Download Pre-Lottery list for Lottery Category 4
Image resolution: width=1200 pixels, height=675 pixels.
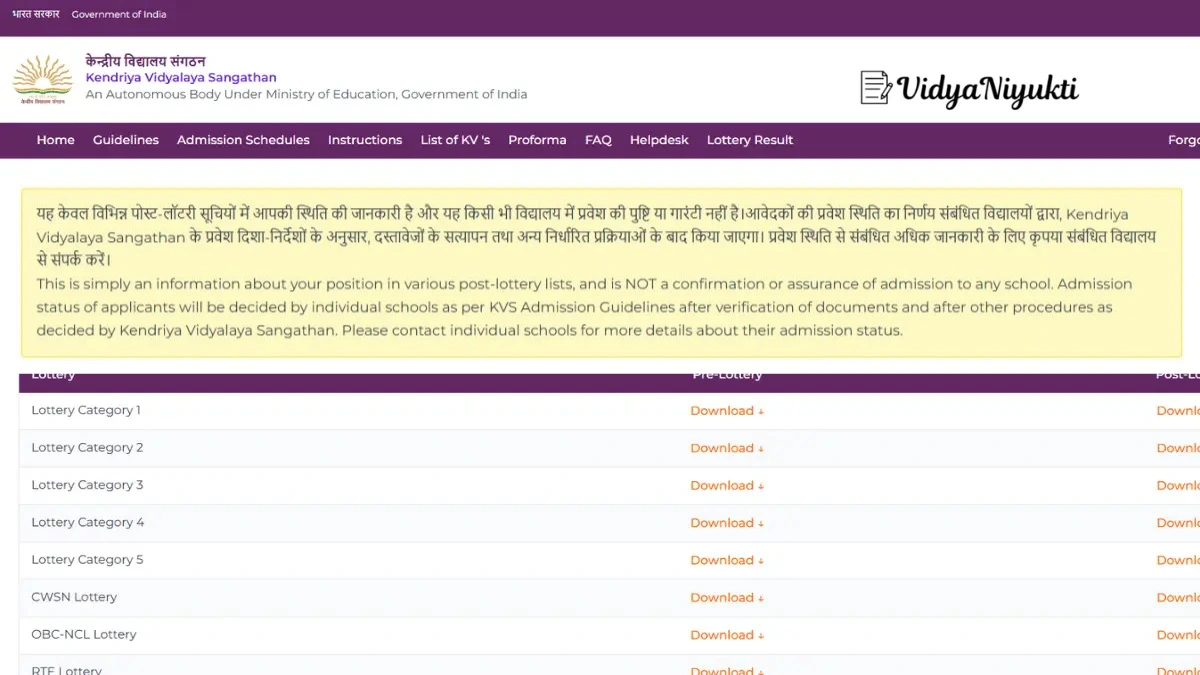coord(726,523)
